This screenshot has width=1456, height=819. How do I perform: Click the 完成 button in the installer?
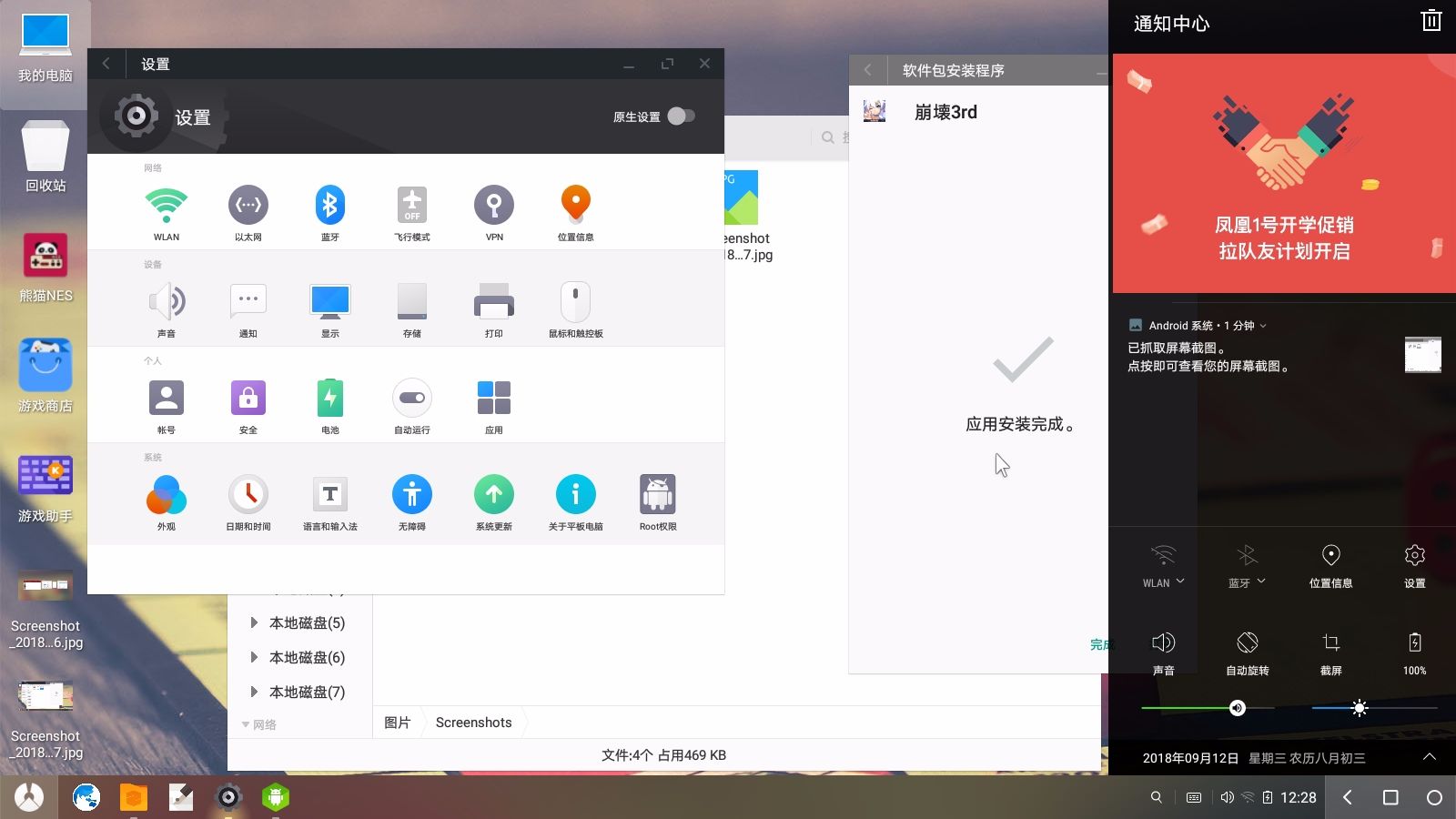tap(1100, 644)
